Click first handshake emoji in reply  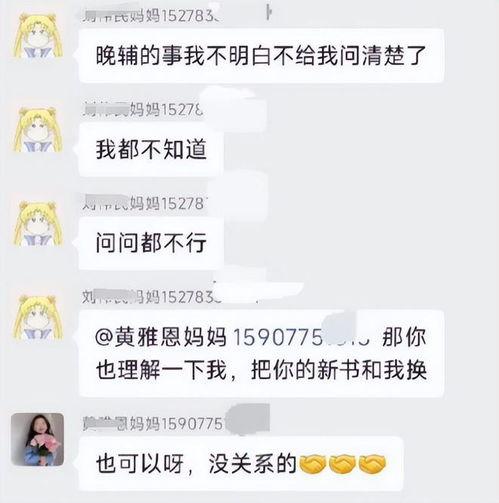pos(312,464)
